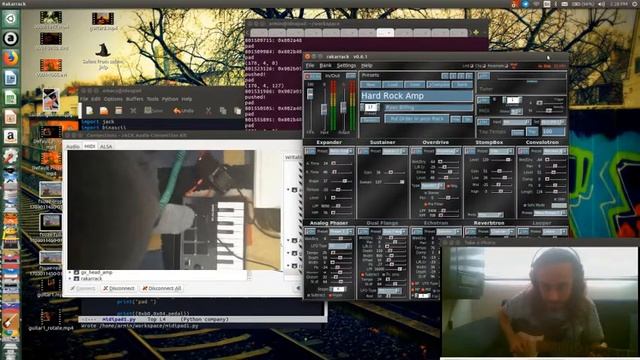Enable the Overdrive Pre Filter checkbox
The width and height of the screenshot is (640, 360).
[x=425, y=204]
